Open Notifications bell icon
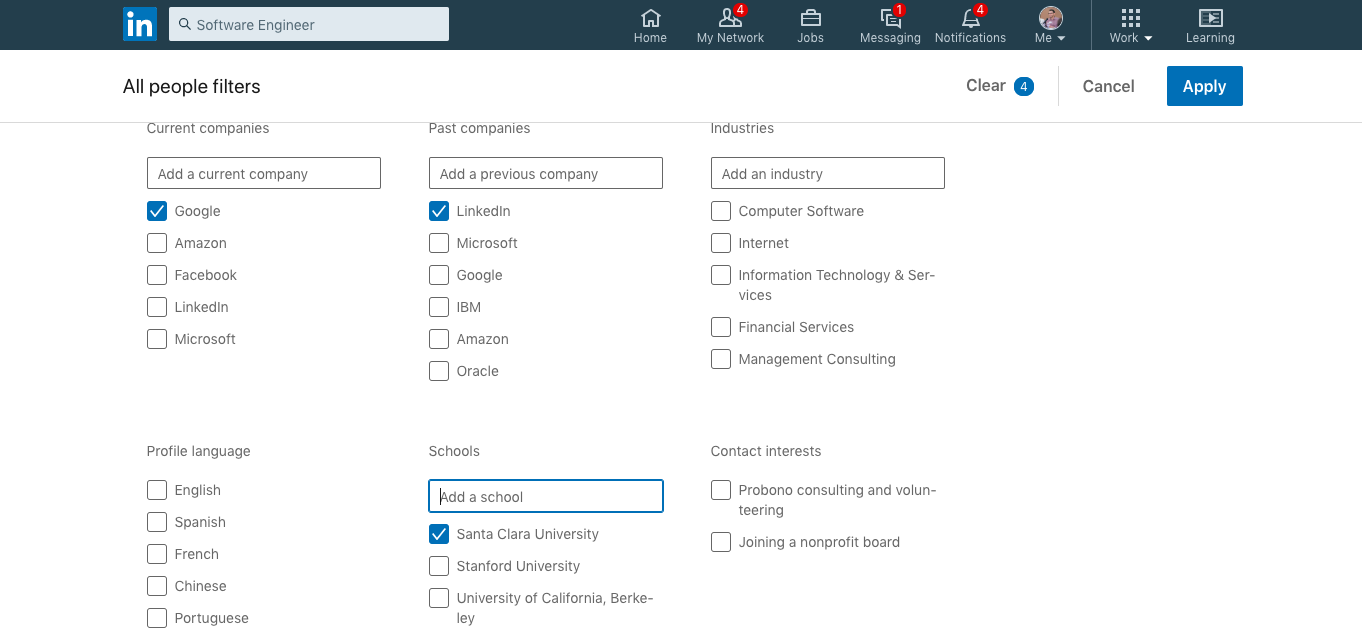This screenshot has width=1362, height=629. pyautogui.click(x=970, y=18)
